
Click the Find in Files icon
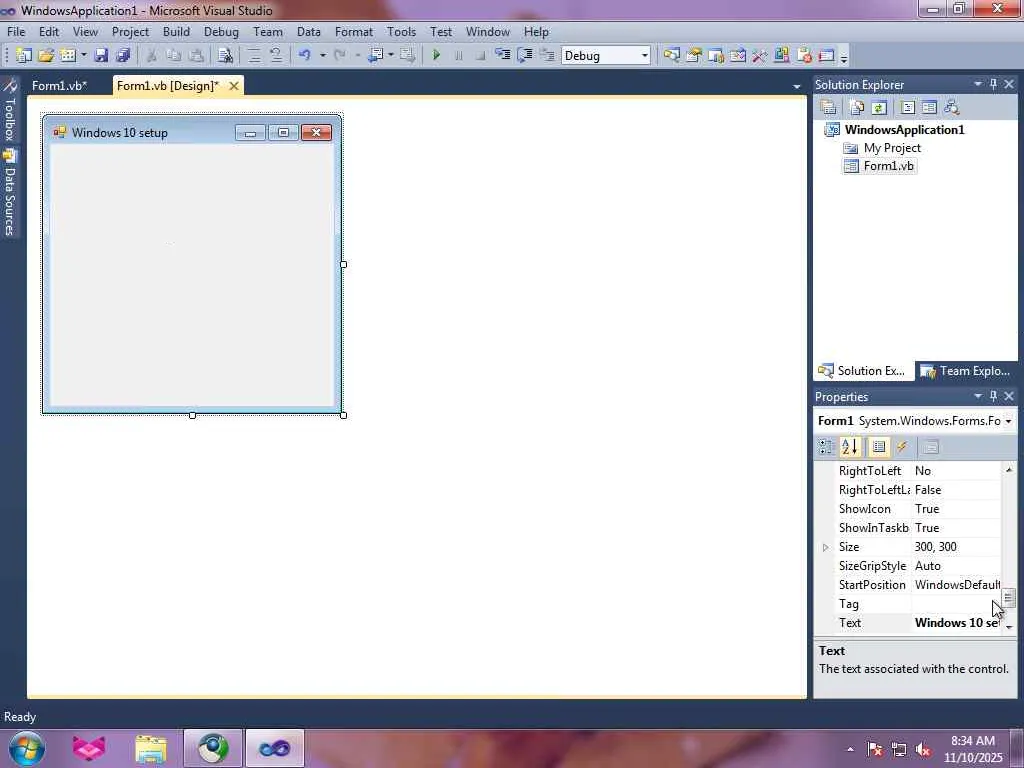pyautogui.click(x=225, y=56)
